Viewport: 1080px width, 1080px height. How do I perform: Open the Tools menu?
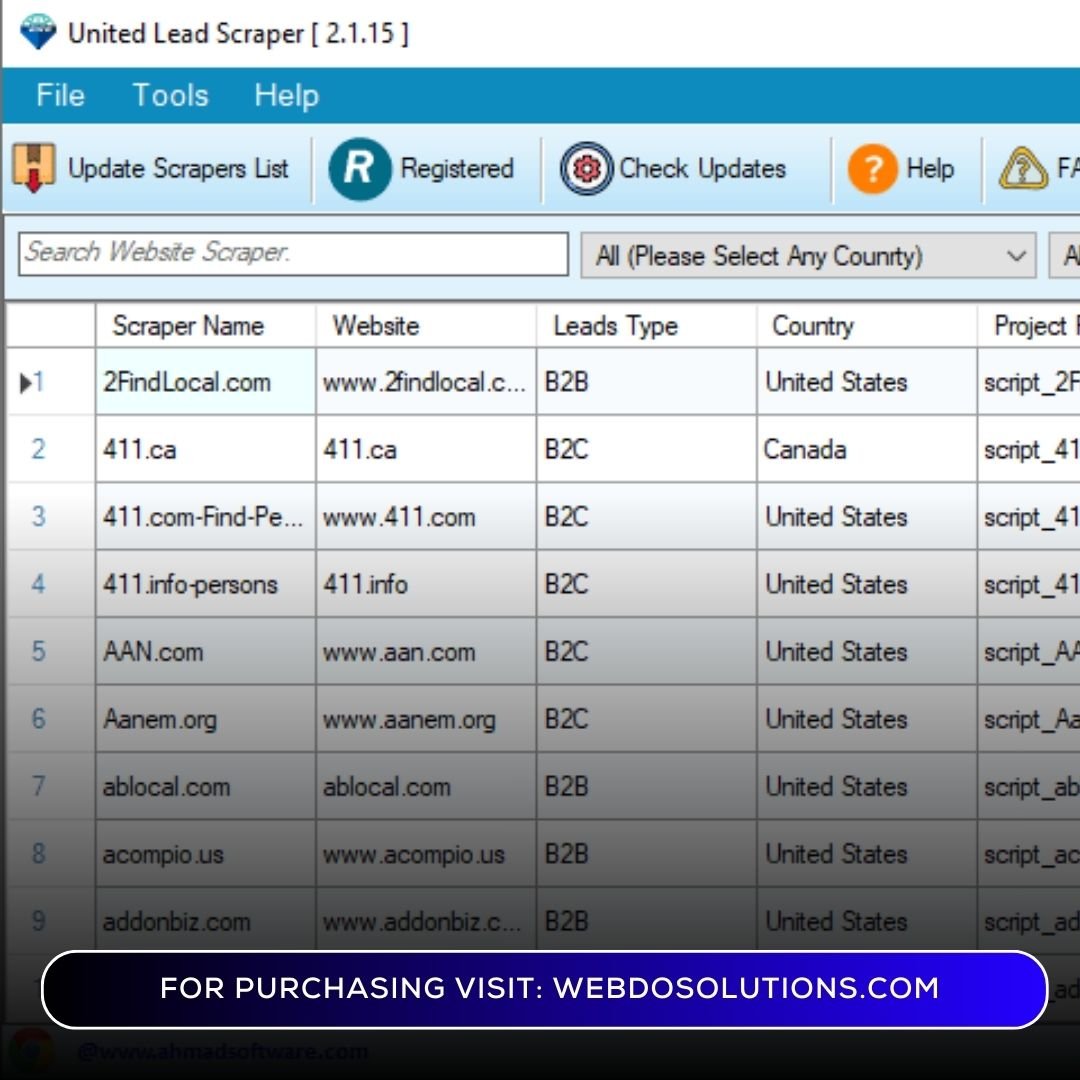point(170,95)
